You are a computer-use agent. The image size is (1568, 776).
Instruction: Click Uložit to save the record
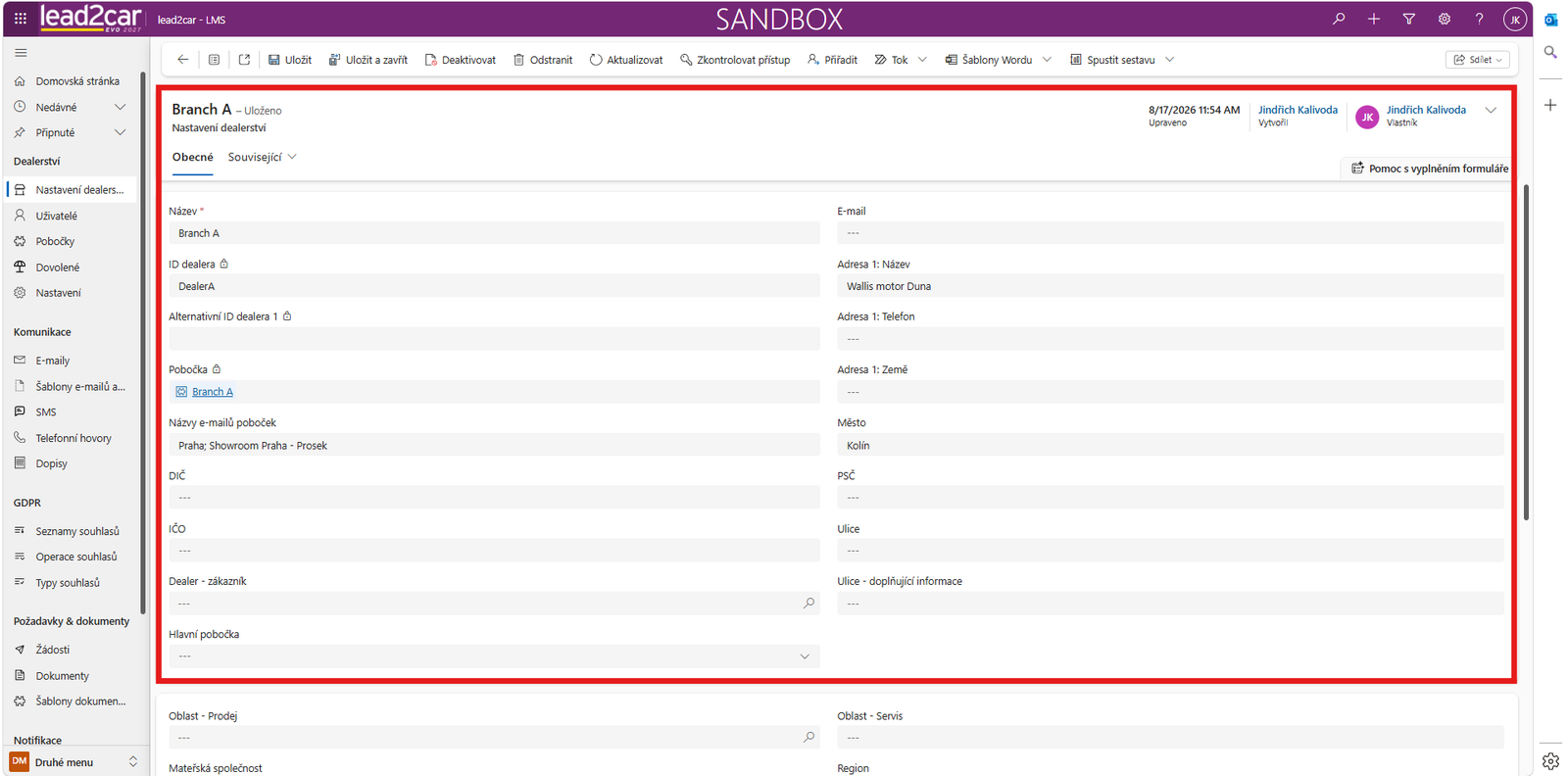coord(290,60)
